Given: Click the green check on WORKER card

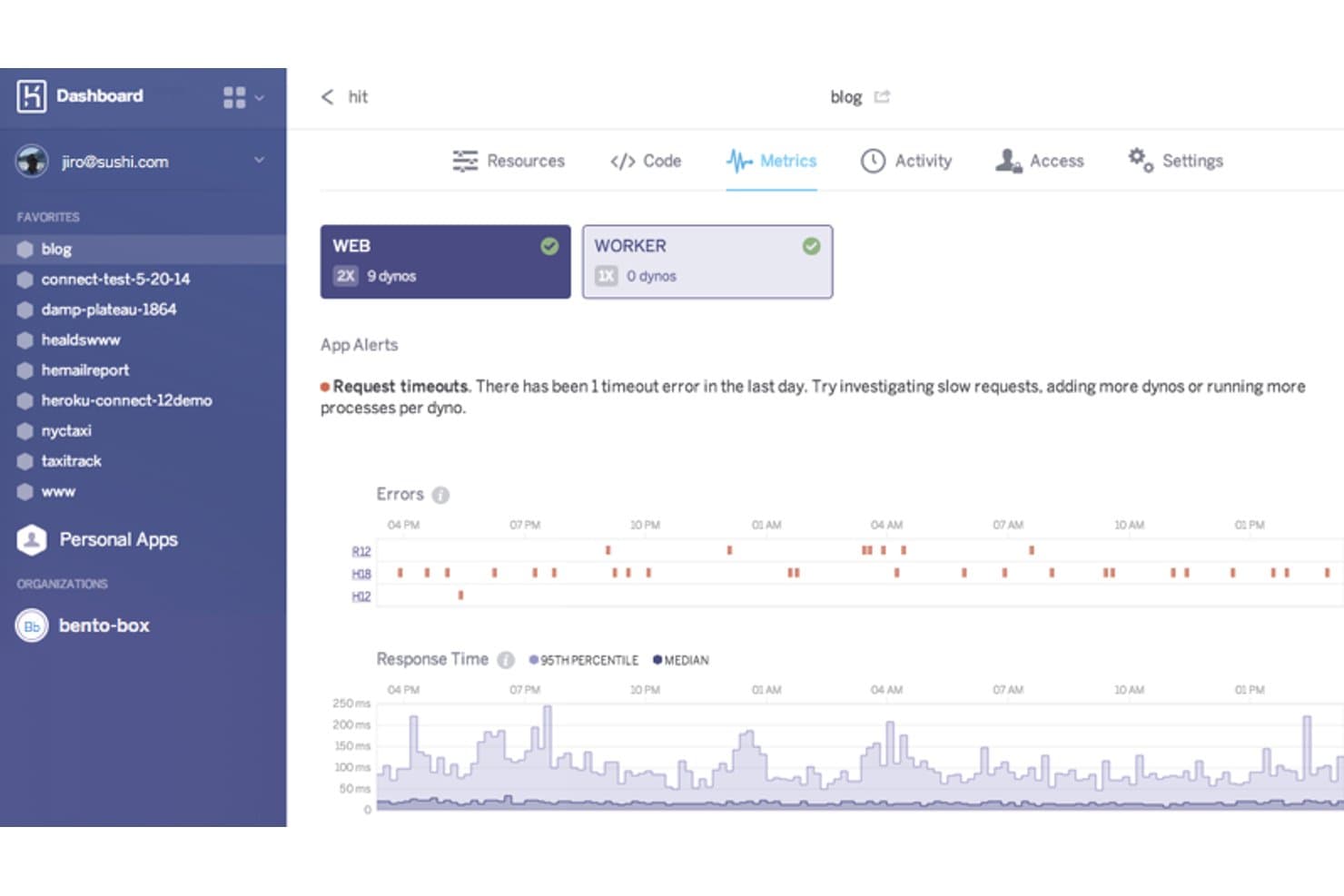Looking at the screenshot, I should tap(811, 246).
